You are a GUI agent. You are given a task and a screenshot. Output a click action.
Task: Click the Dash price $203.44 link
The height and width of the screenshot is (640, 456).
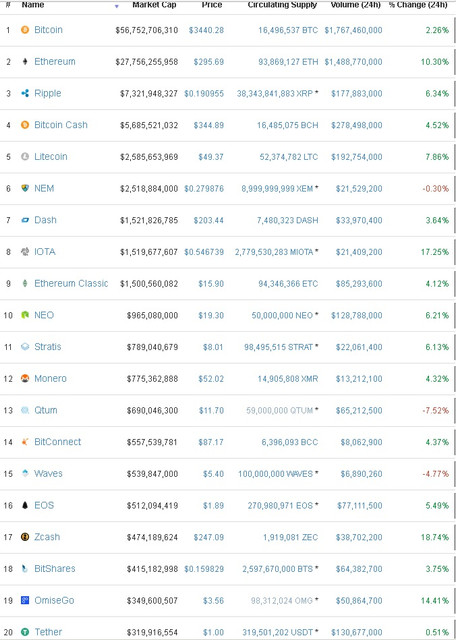click(x=209, y=220)
